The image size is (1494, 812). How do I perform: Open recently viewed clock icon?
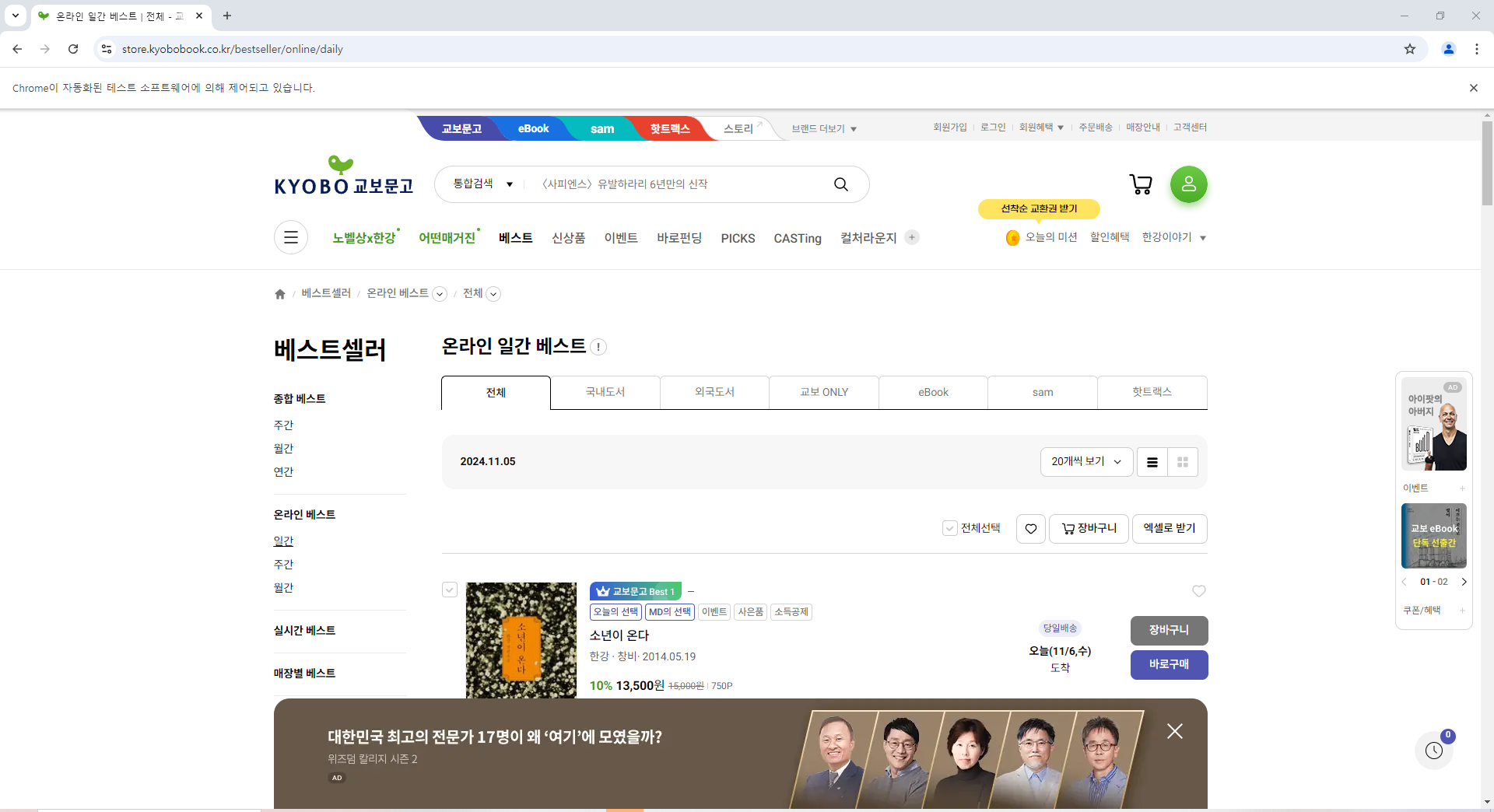point(1434,751)
